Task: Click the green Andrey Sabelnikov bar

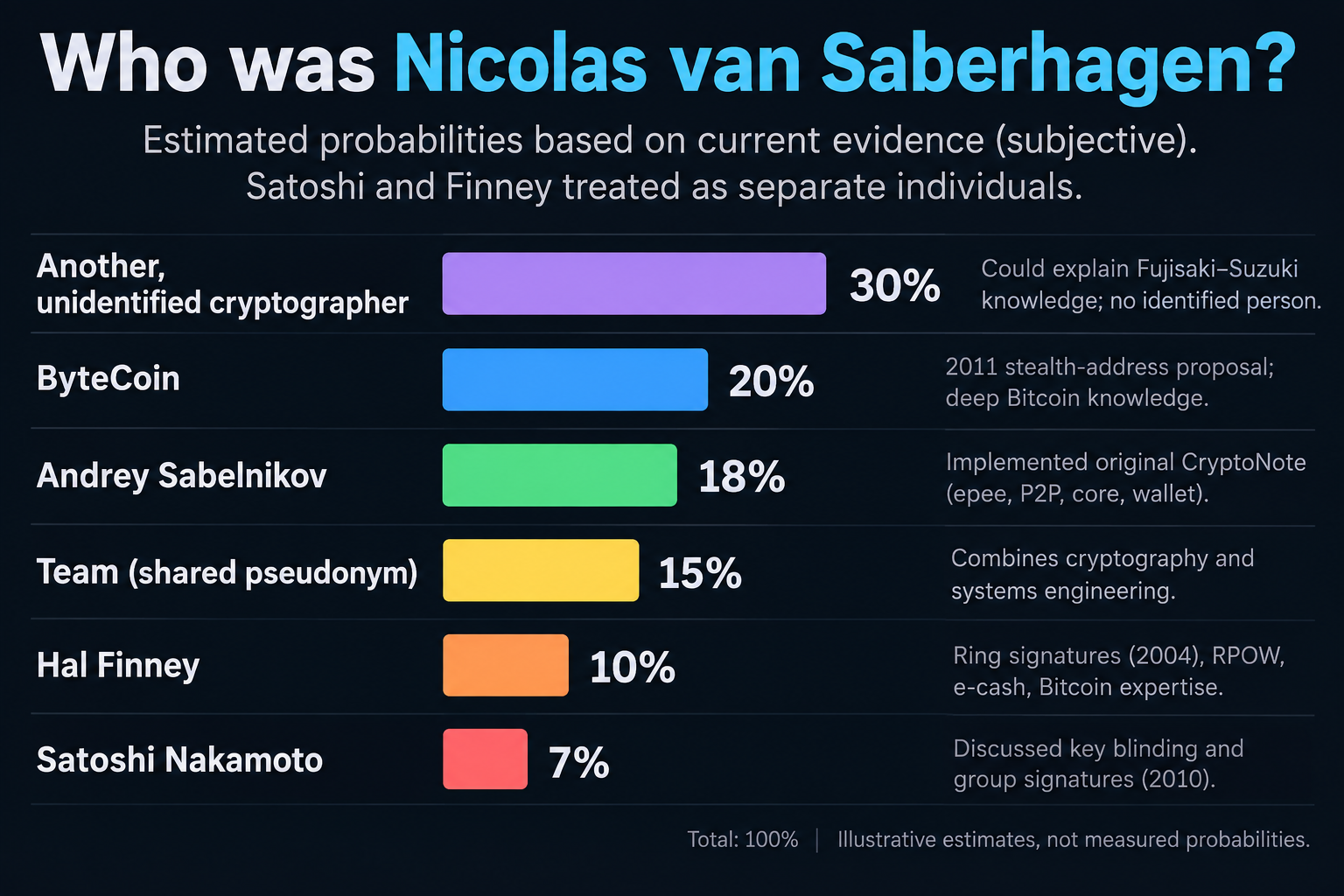Action: pyautogui.click(x=560, y=475)
